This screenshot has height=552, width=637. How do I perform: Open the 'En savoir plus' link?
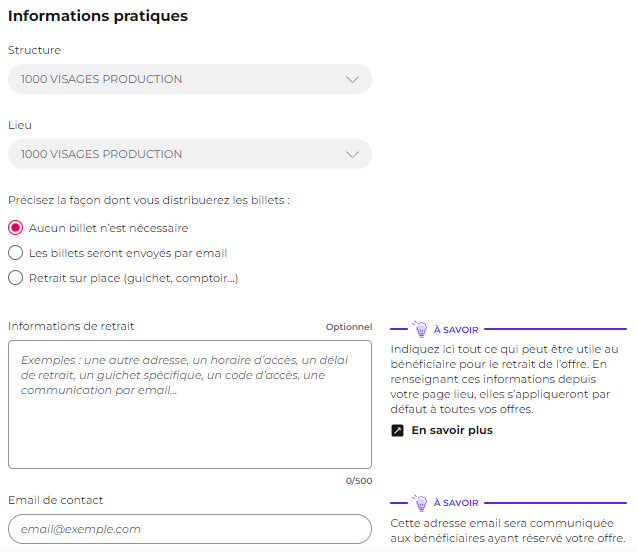[452, 430]
